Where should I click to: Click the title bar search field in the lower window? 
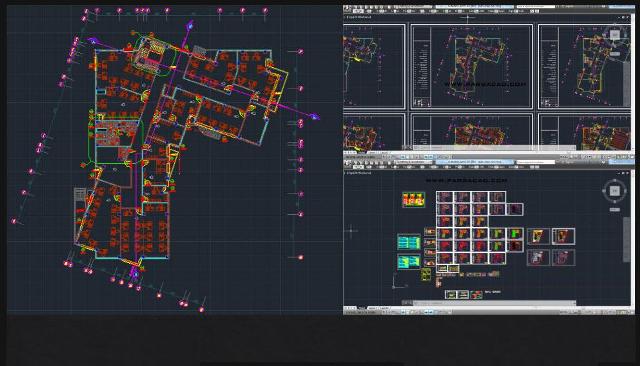(x=536, y=162)
